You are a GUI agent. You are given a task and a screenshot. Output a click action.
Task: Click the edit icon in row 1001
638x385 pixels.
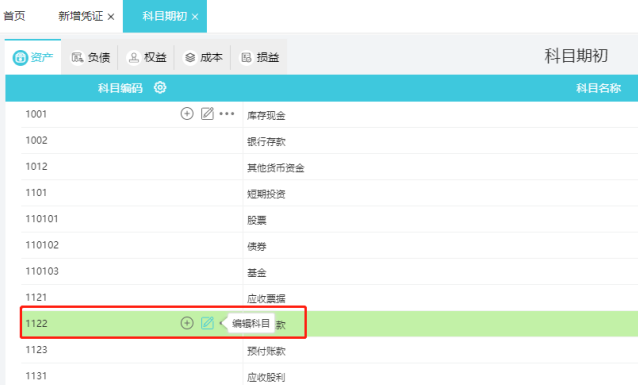(x=207, y=114)
